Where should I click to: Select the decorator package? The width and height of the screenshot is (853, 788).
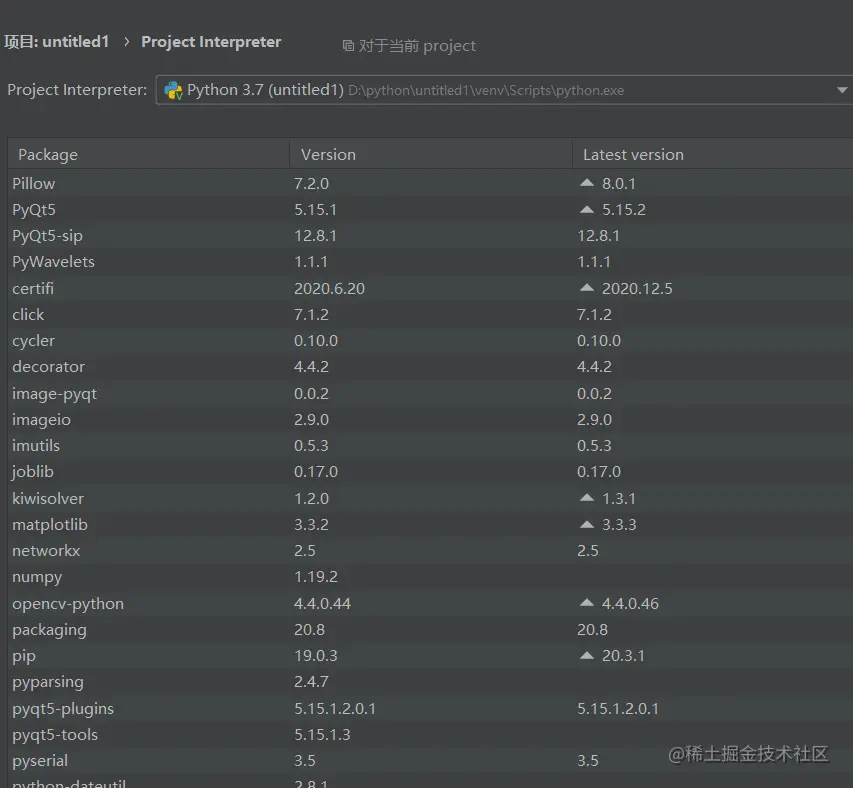point(48,367)
